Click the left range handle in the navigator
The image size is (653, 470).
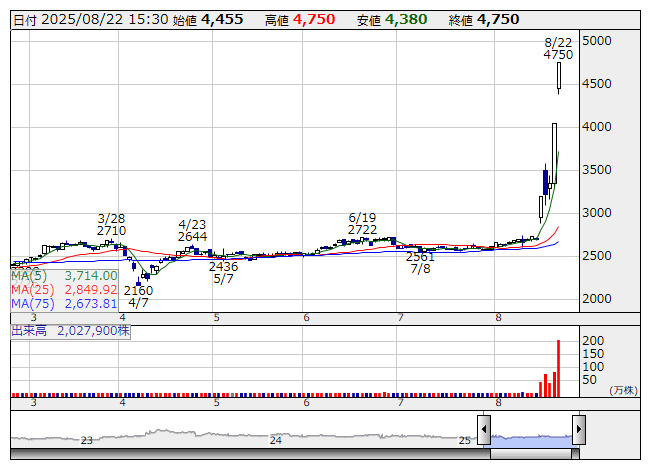(x=484, y=431)
